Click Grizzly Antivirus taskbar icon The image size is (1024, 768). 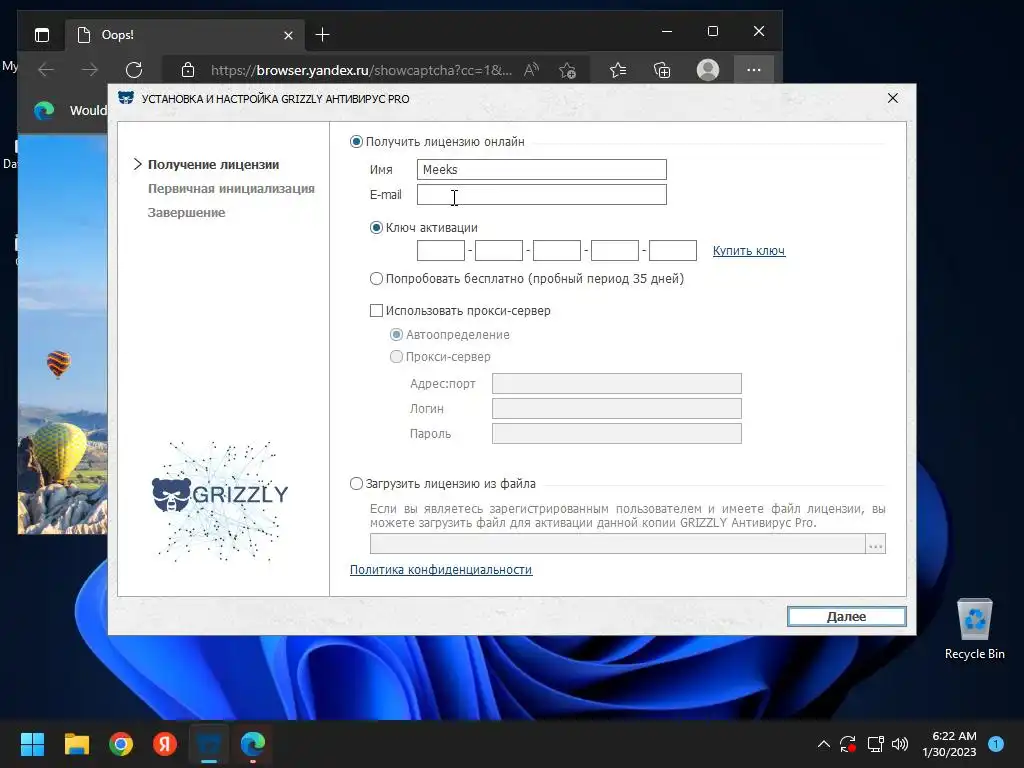click(209, 744)
